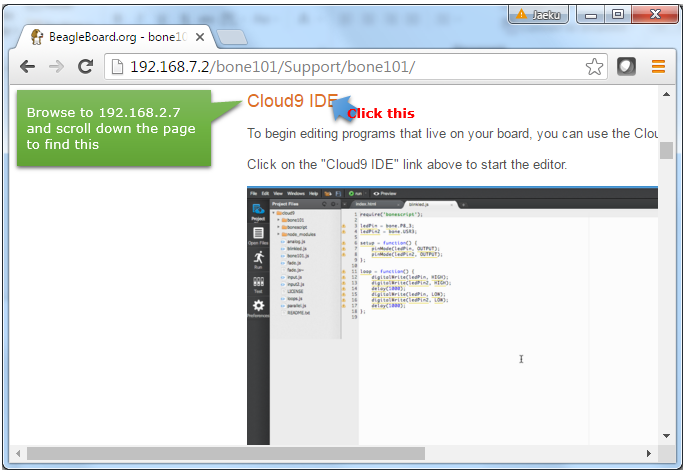Reload the page with the refresh icon
This screenshot has width=687, height=473.
click(85, 67)
